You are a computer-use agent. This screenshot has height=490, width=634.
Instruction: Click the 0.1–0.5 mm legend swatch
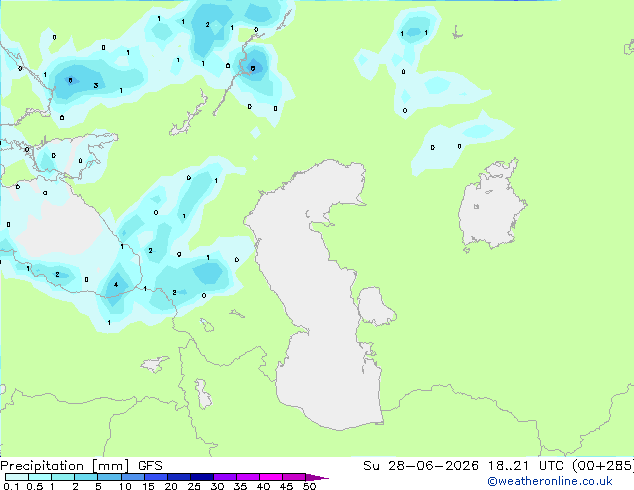(x=17, y=477)
